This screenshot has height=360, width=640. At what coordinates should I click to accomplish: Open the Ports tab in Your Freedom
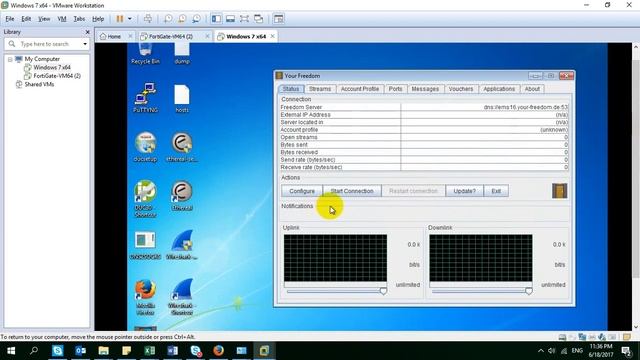click(395, 89)
